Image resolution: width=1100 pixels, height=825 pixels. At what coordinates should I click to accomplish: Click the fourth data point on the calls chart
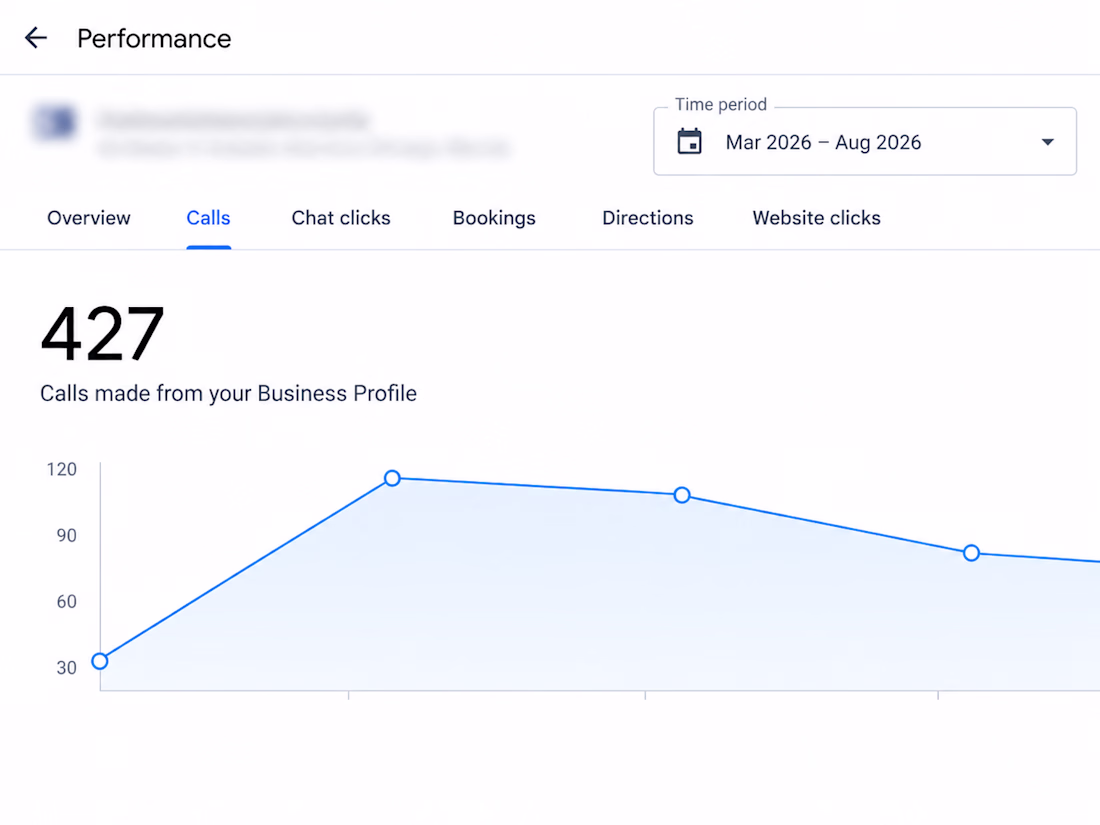tap(971, 553)
